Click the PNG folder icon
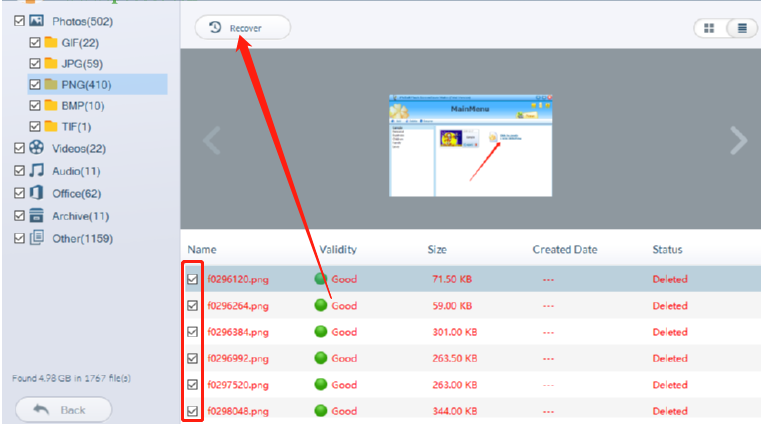 tap(51, 84)
